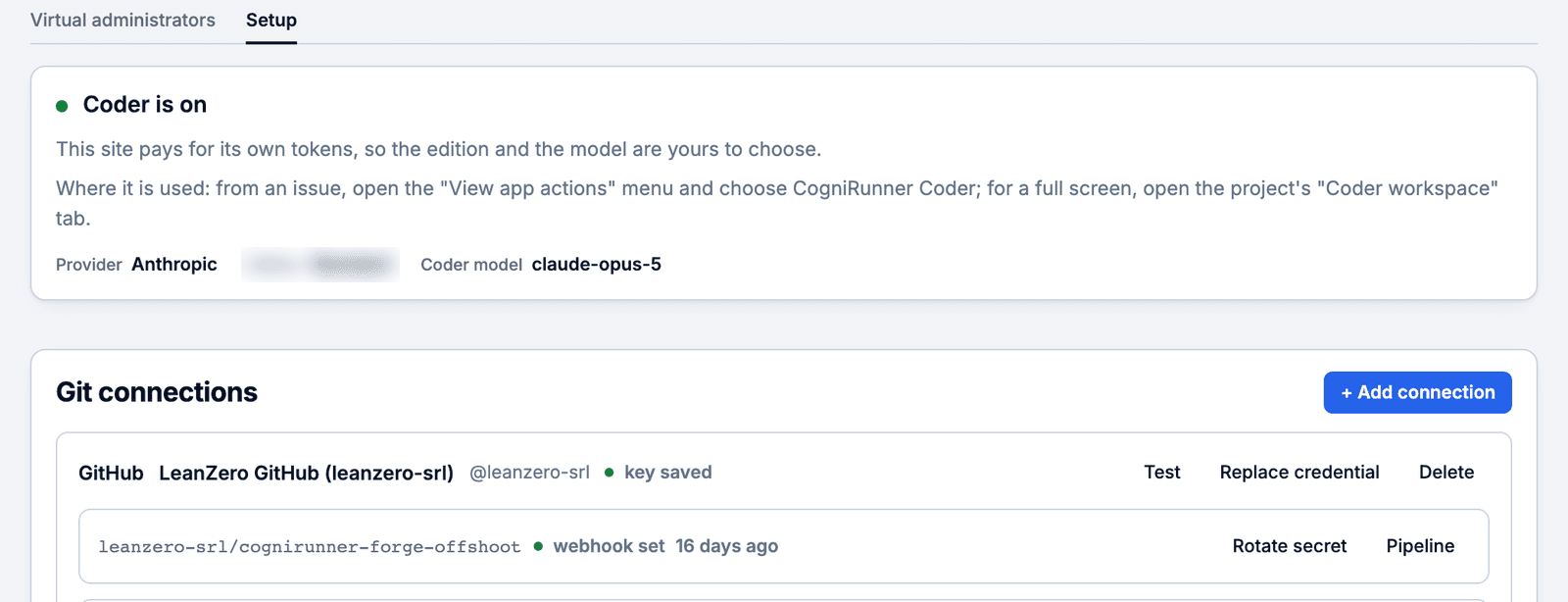The image size is (1568, 602).
Task: Click the Git connections heading
Action: click(x=157, y=392)
